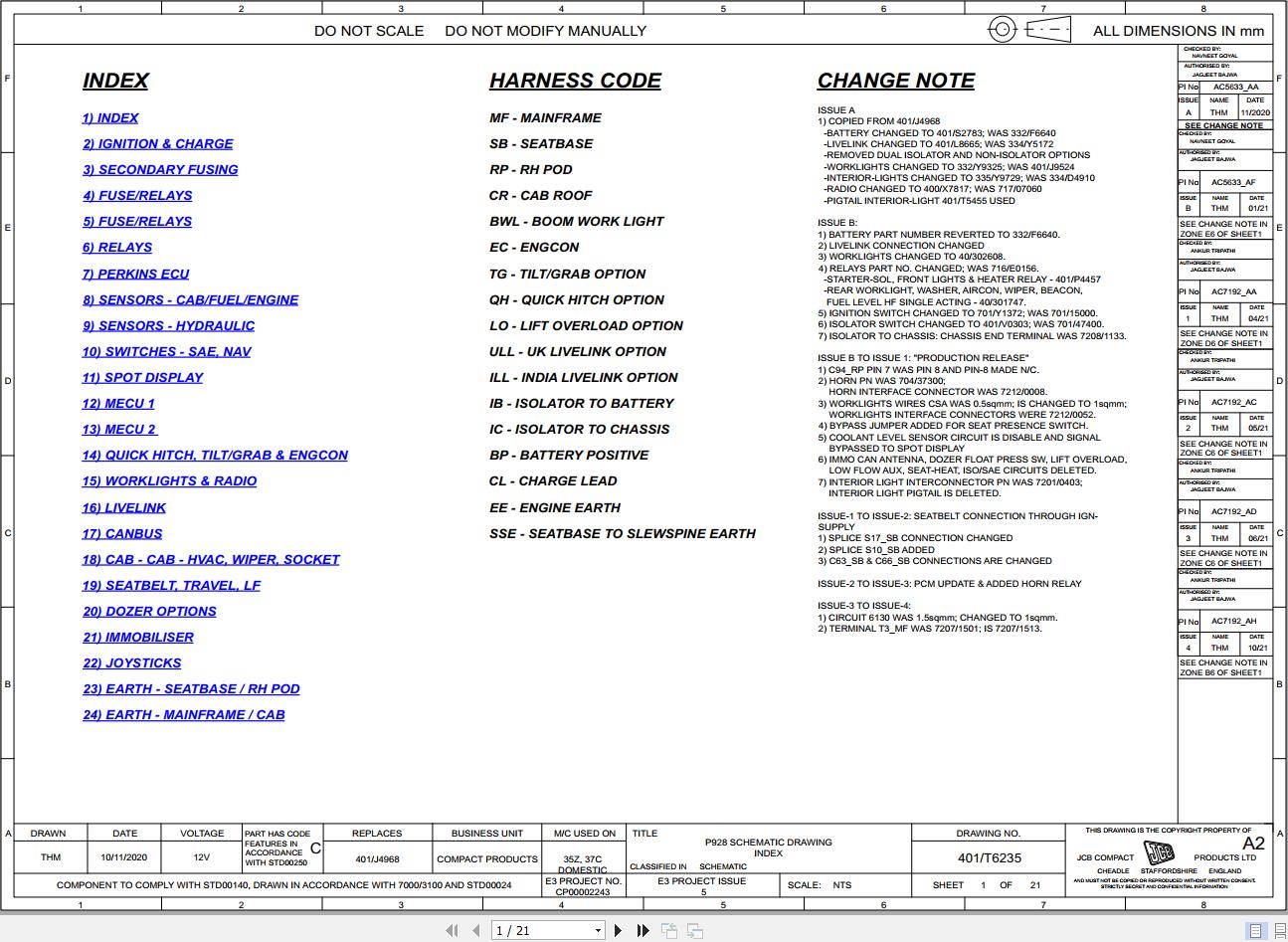Follow the EARTH - MAINFRAME / CAB link

point(184,714)
